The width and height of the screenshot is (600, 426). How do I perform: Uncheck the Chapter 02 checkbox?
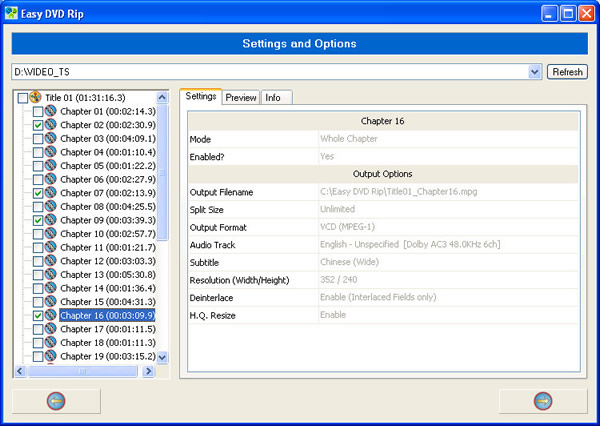38,125
